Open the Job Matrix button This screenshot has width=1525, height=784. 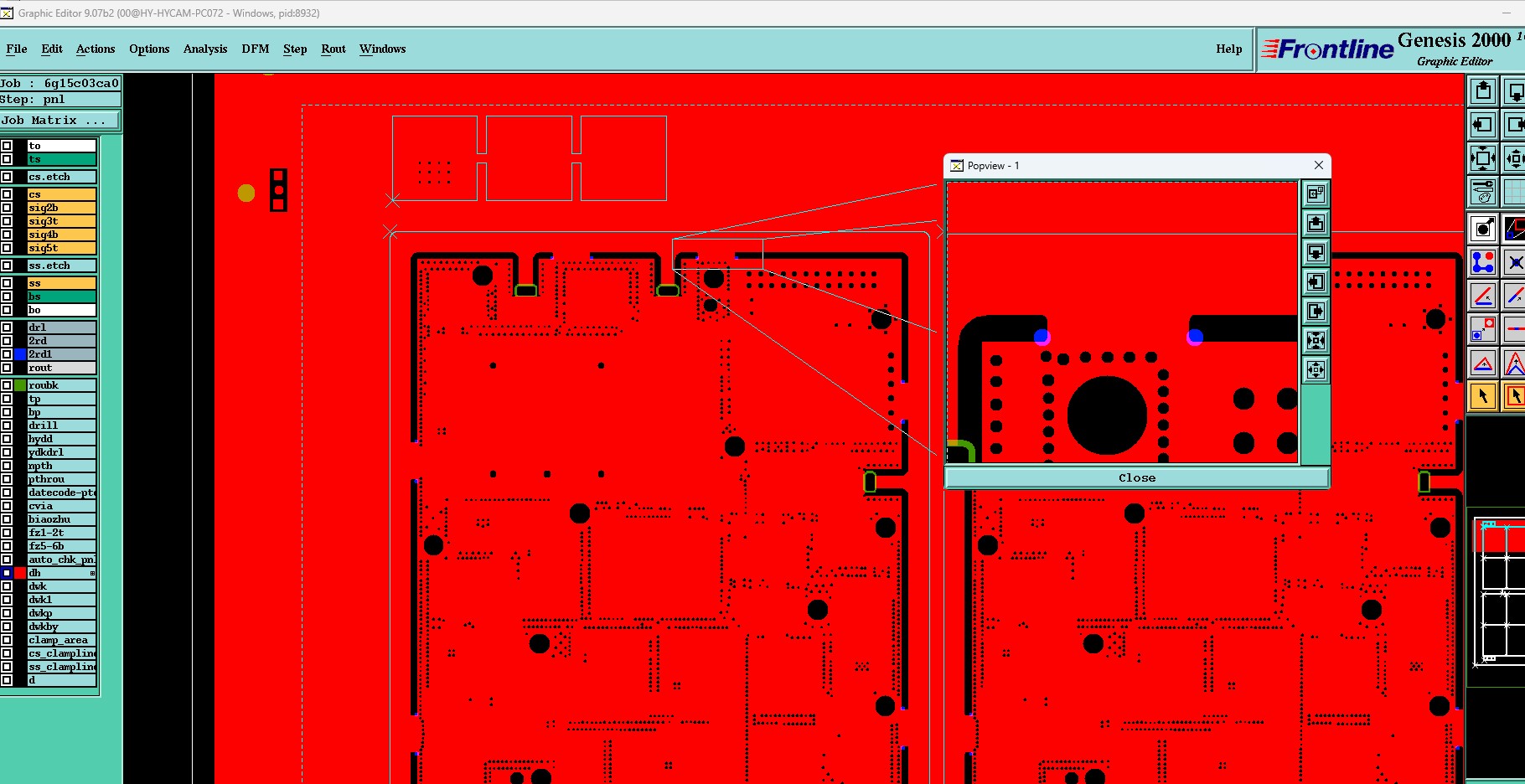(x=60, y=121)
